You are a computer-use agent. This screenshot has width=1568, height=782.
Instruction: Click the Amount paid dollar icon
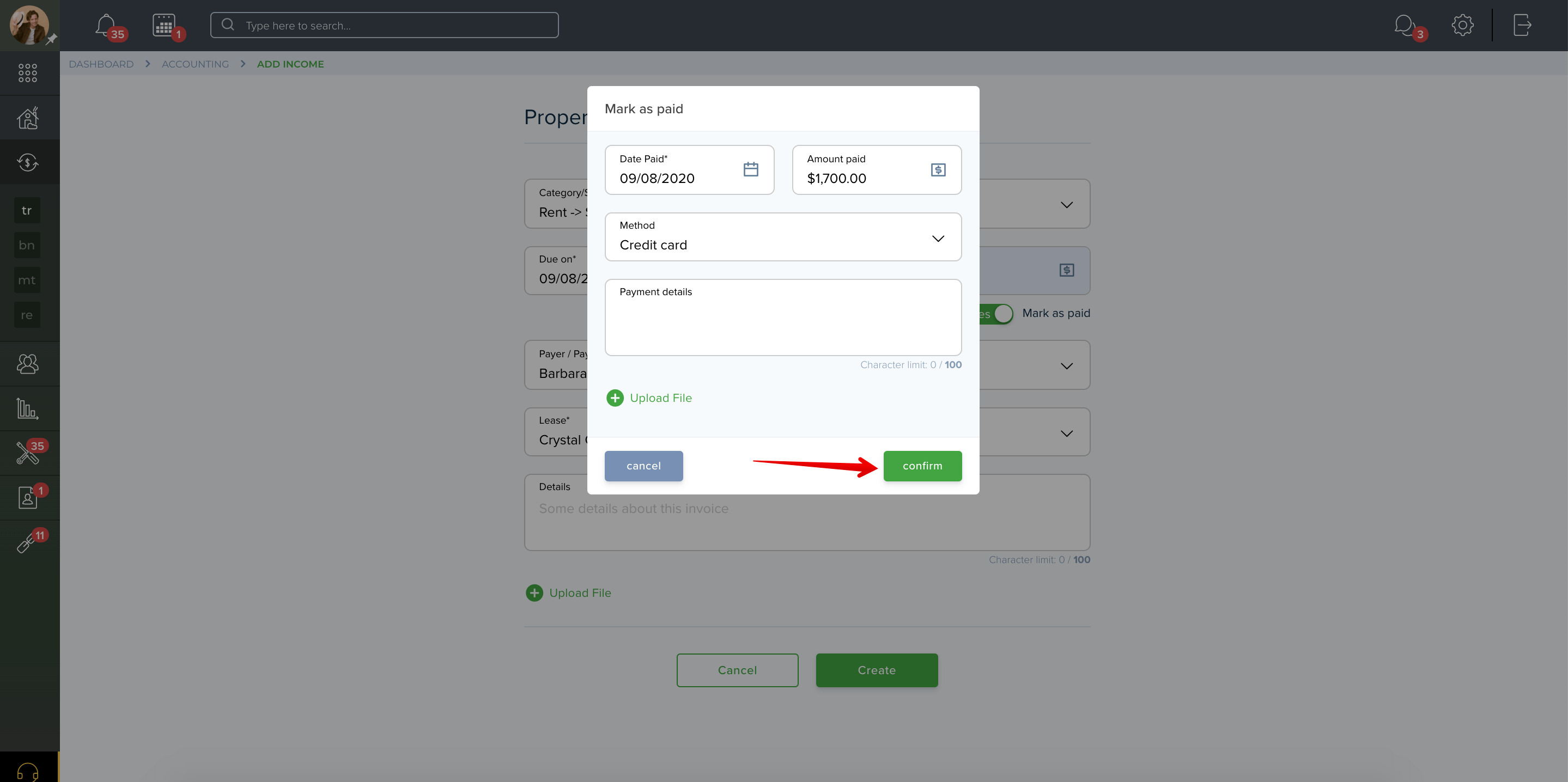(x=938, y=170)
